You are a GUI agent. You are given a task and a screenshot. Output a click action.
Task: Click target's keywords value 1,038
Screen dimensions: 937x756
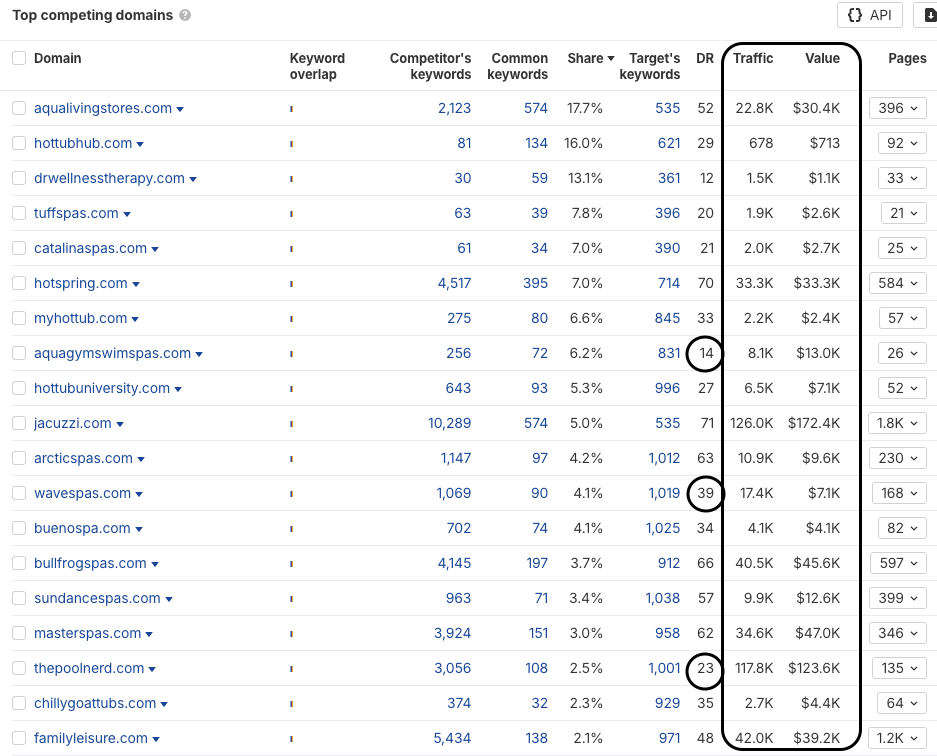[663, 598]
